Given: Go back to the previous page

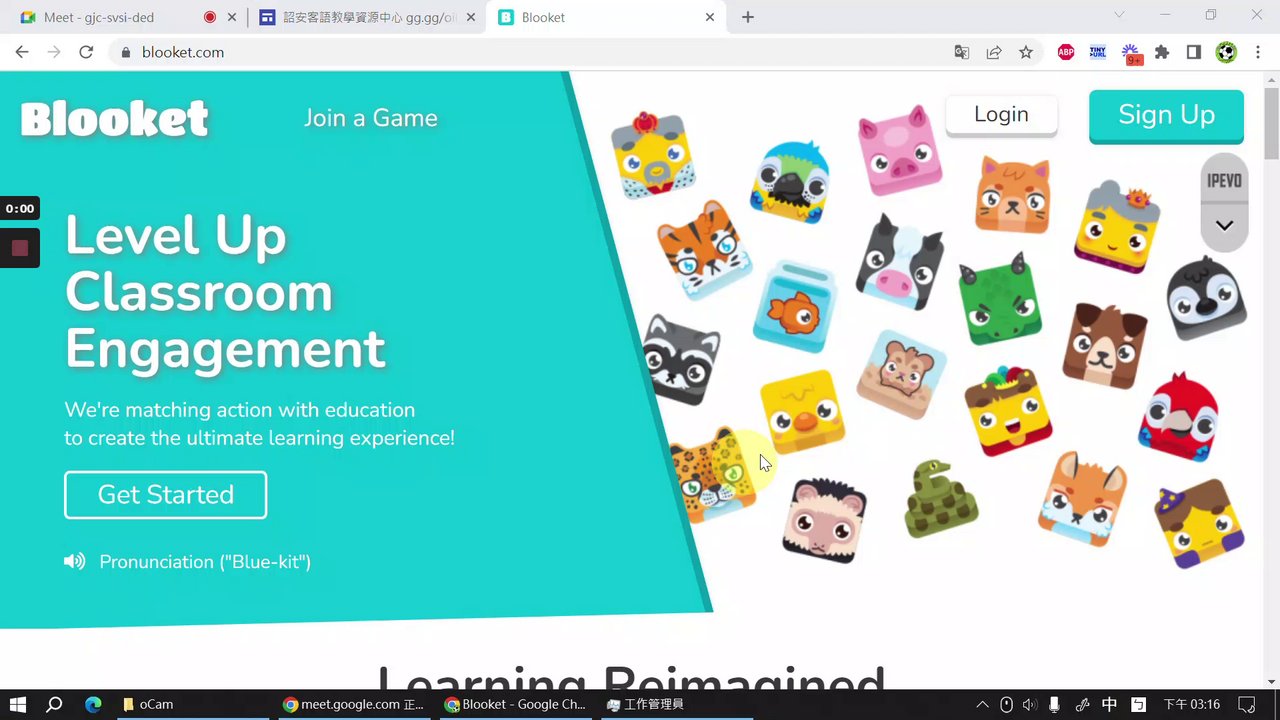Looking at the screenshot, I should pos(22,52).
